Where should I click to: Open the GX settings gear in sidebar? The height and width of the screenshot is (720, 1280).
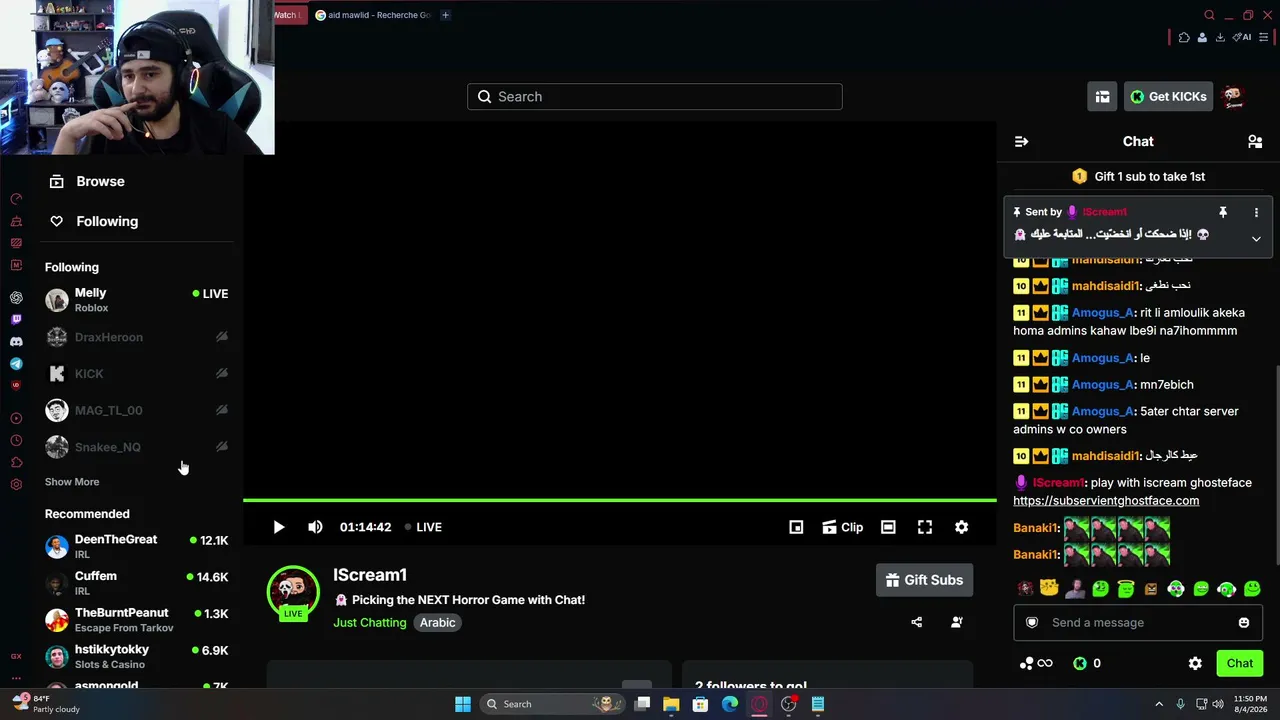[x=16, y=485]
